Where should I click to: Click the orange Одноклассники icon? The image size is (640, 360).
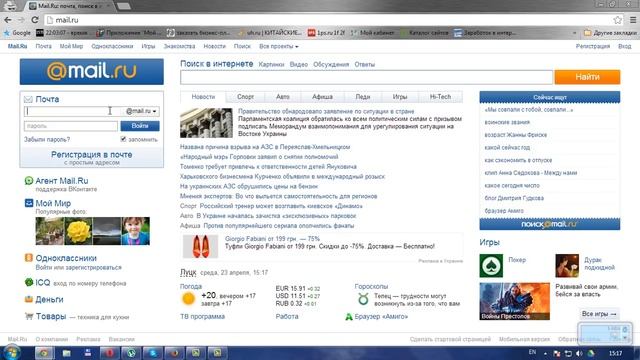pyautogui.click(x=29, y=258)
